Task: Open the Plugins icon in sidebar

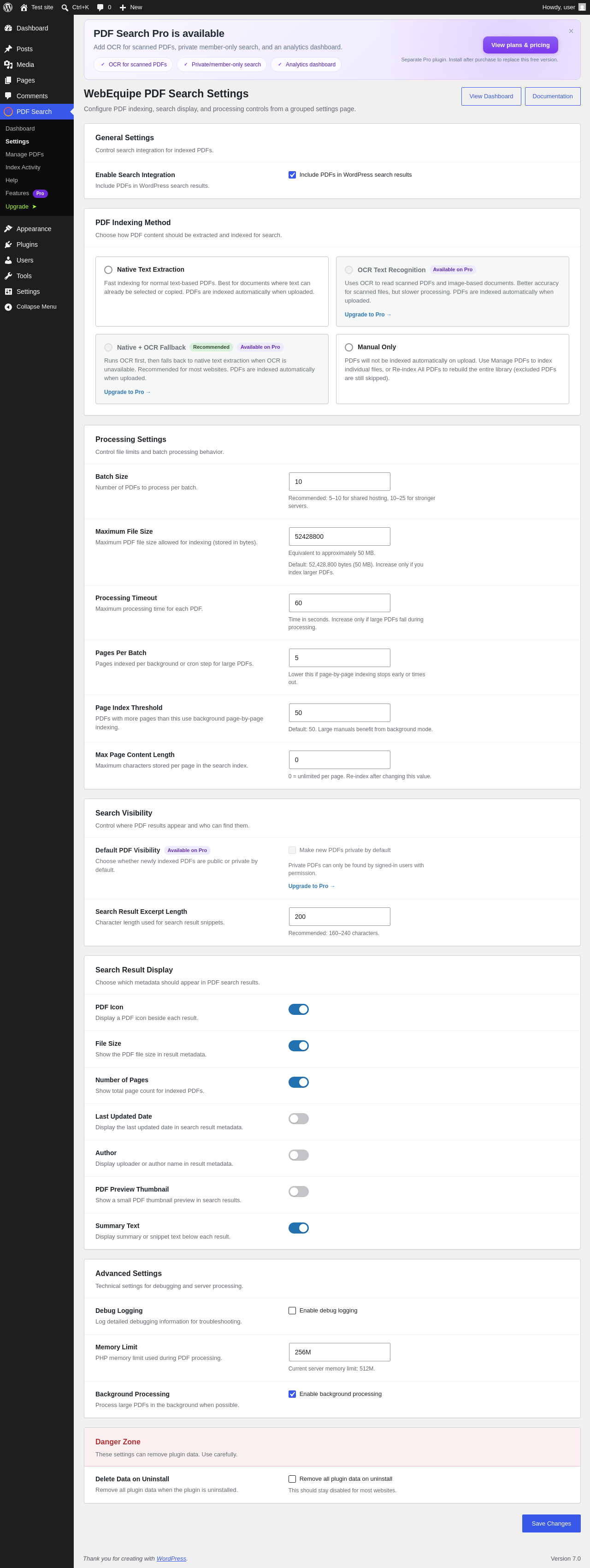Action: click(x=8, y=244)
